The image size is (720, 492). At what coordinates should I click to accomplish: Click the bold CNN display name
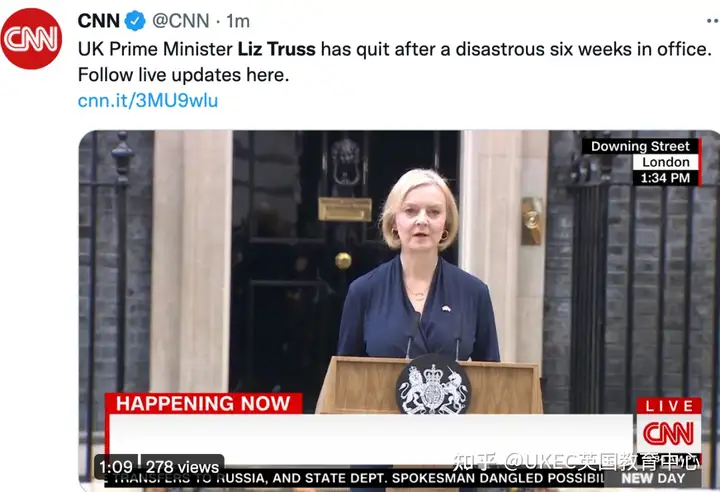click(x=99, y=21)
